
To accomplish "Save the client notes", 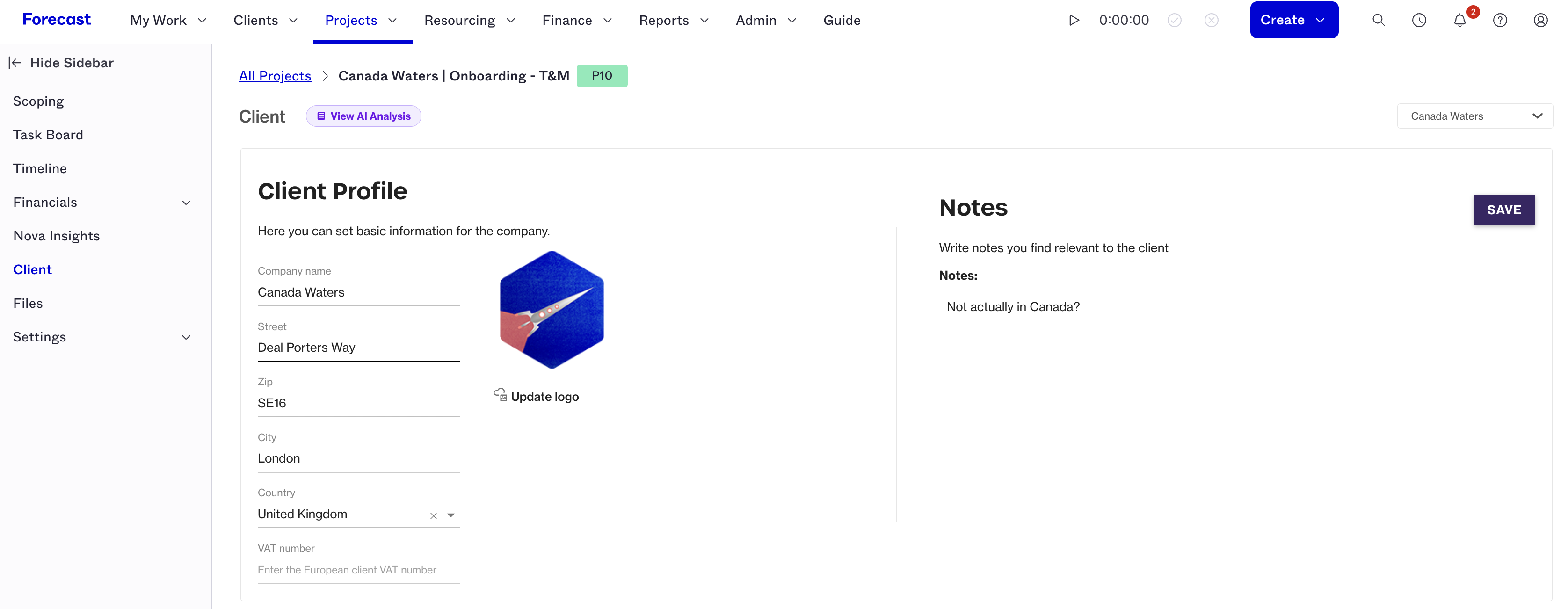I will 1504,210.
